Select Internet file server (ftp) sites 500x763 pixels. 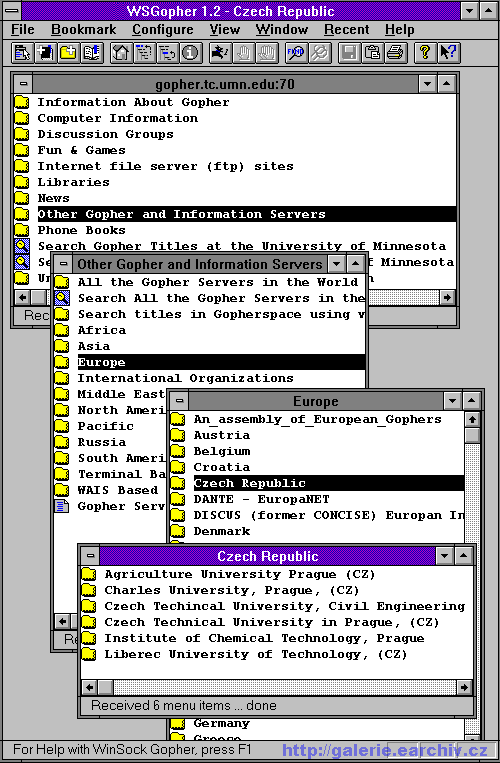point(165,166)
